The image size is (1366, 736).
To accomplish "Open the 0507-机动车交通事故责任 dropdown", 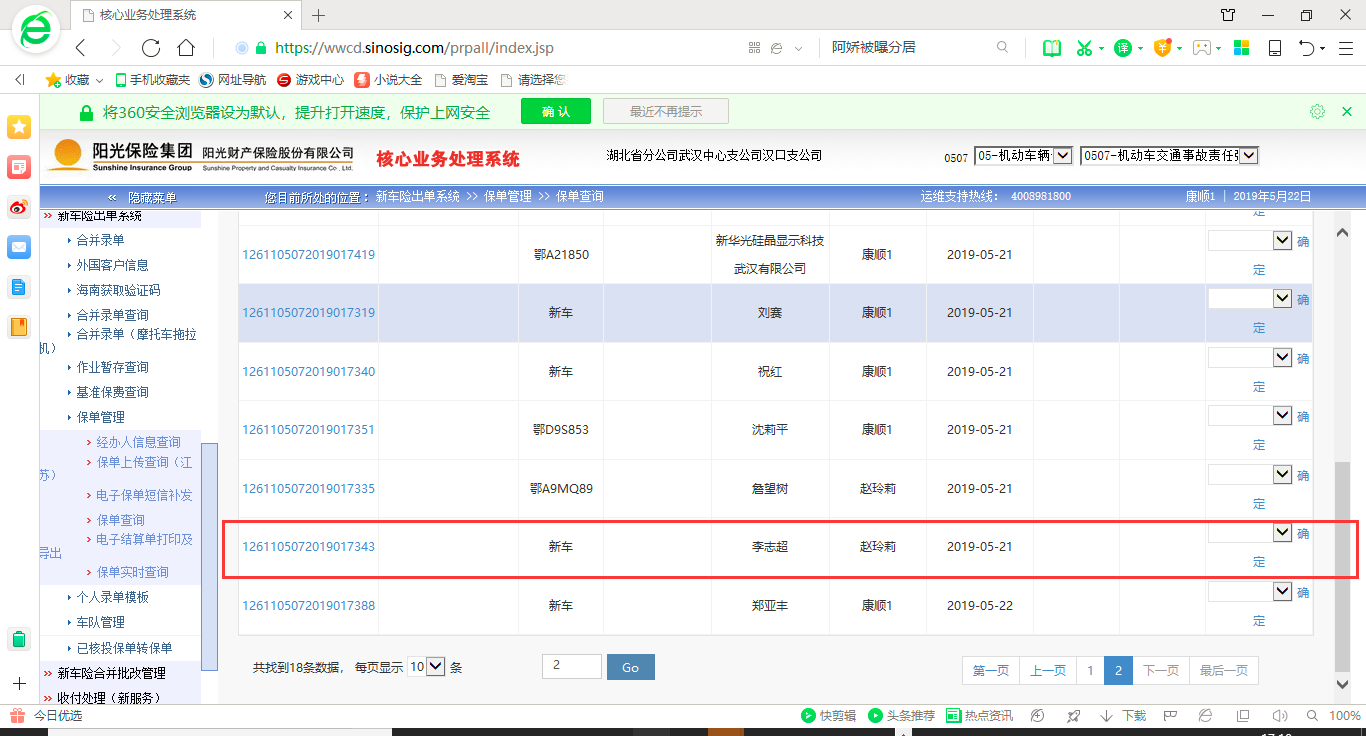I will tap(1168, 156).
